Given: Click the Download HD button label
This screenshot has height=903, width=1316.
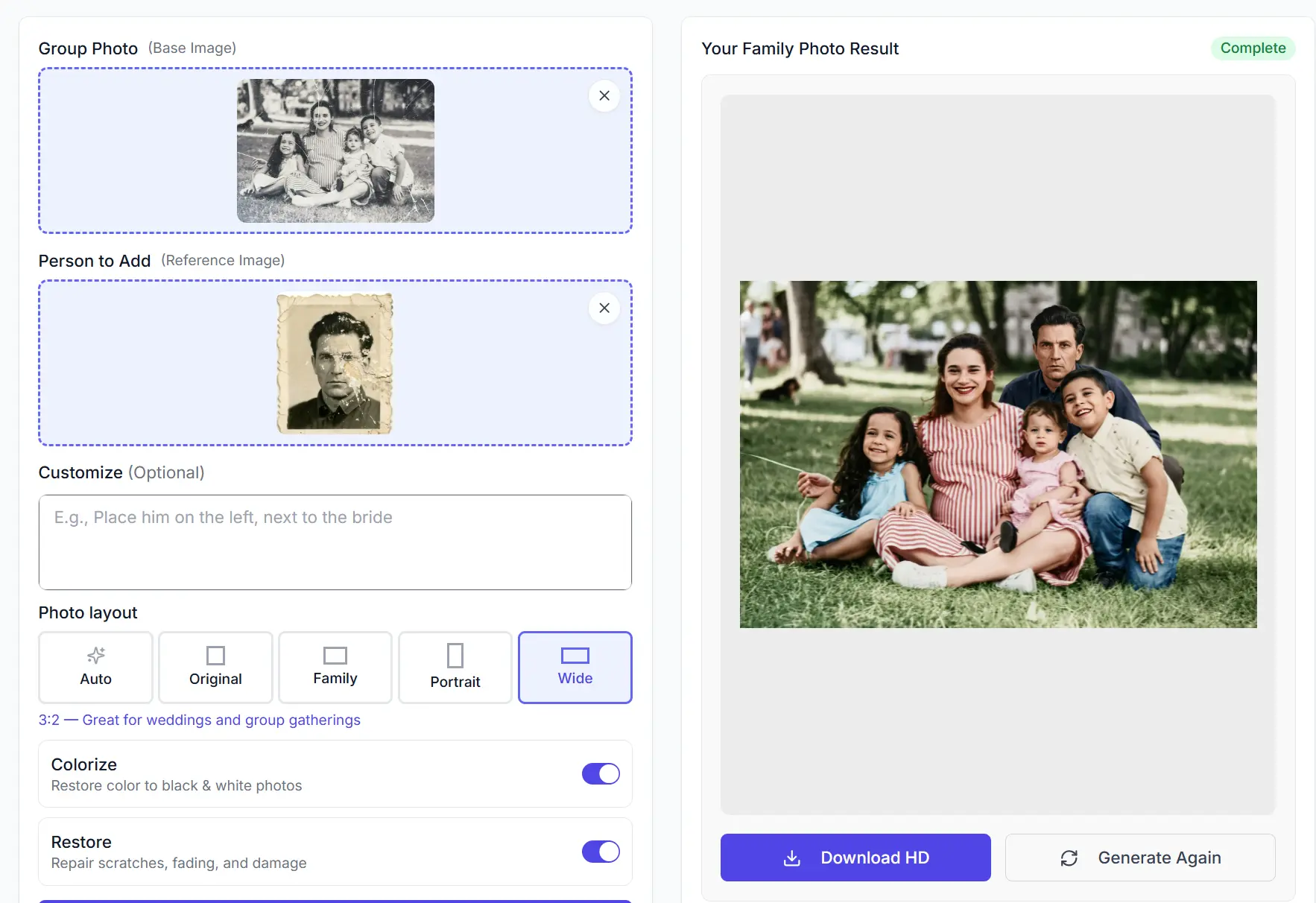Looking at the screenshot, I should coord(875,858).
